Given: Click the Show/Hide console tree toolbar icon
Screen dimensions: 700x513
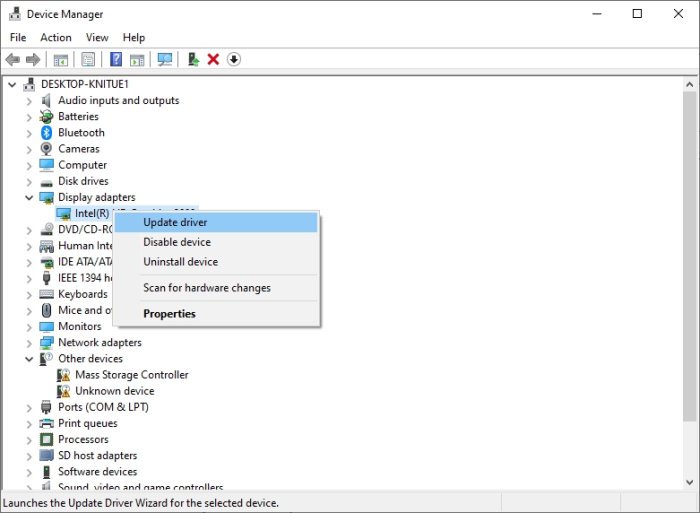Looking at the screenshot, I should 61,59.
